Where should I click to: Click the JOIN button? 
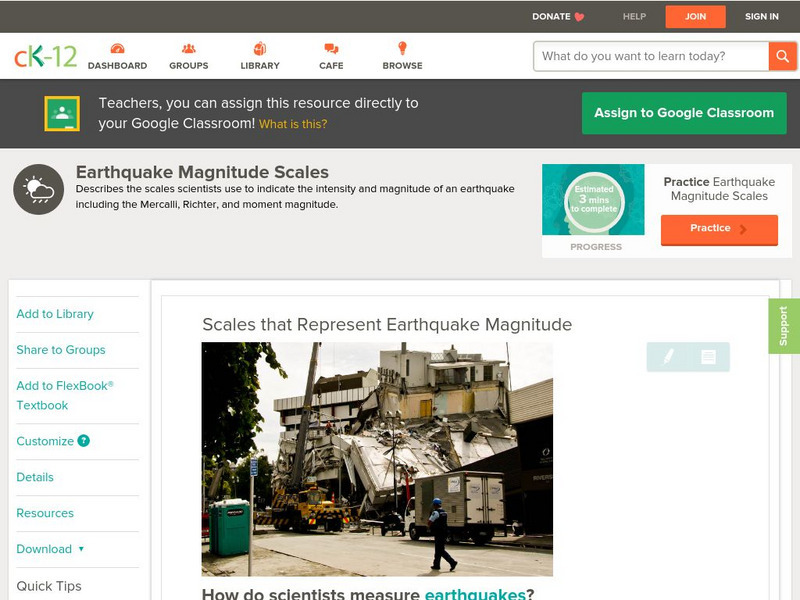[695, 17]
